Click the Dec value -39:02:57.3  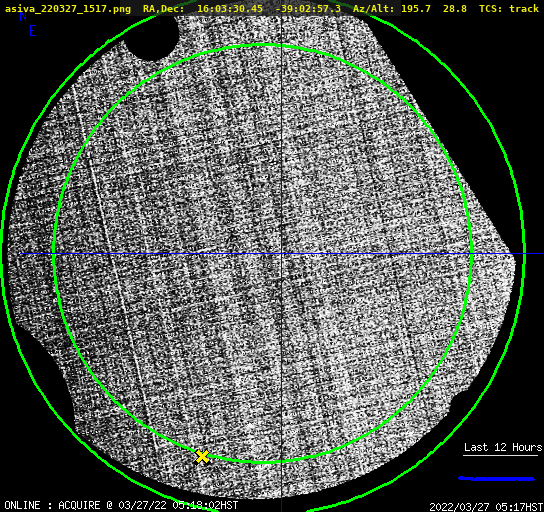[x=308, y=9]
